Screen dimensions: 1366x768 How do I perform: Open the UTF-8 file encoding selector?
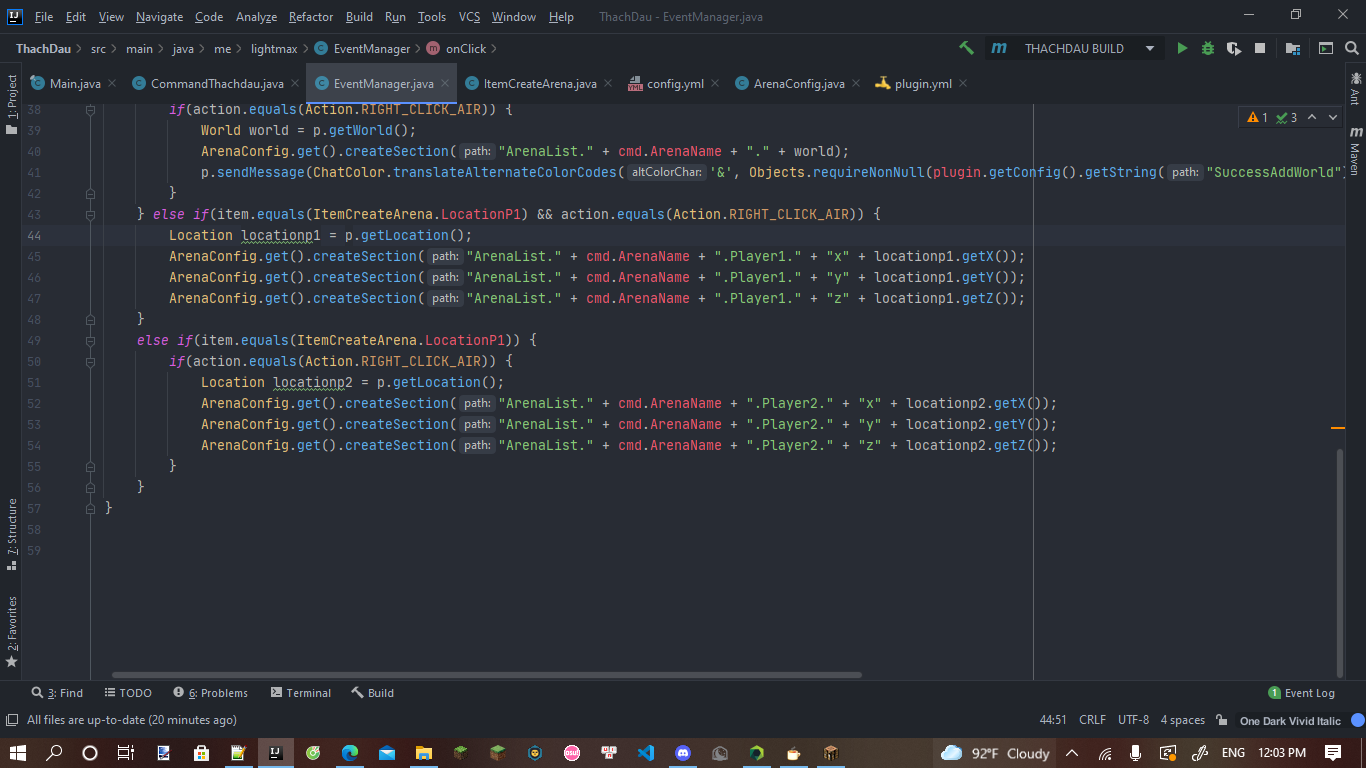(x=1133, y=720)
